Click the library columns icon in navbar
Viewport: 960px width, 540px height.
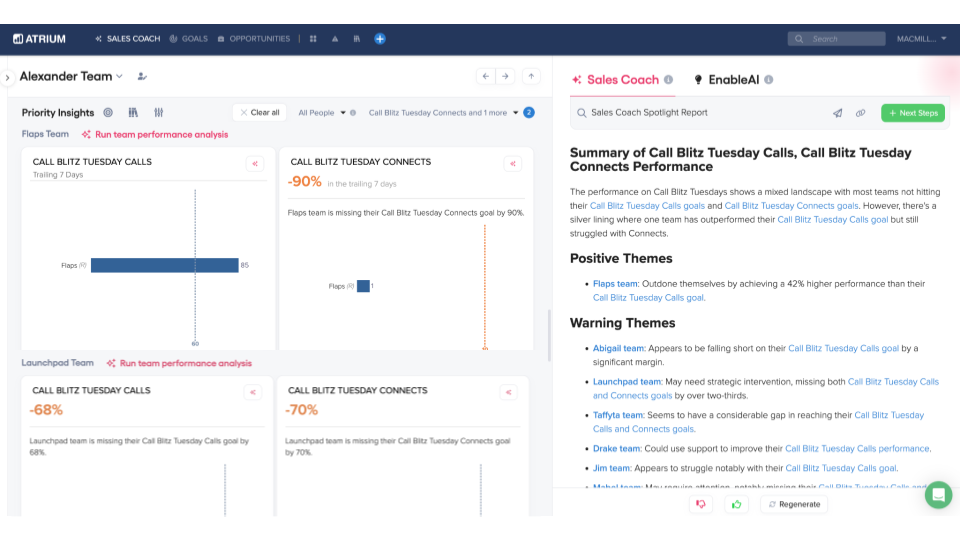pyautogui.click(x=356, y=39)
